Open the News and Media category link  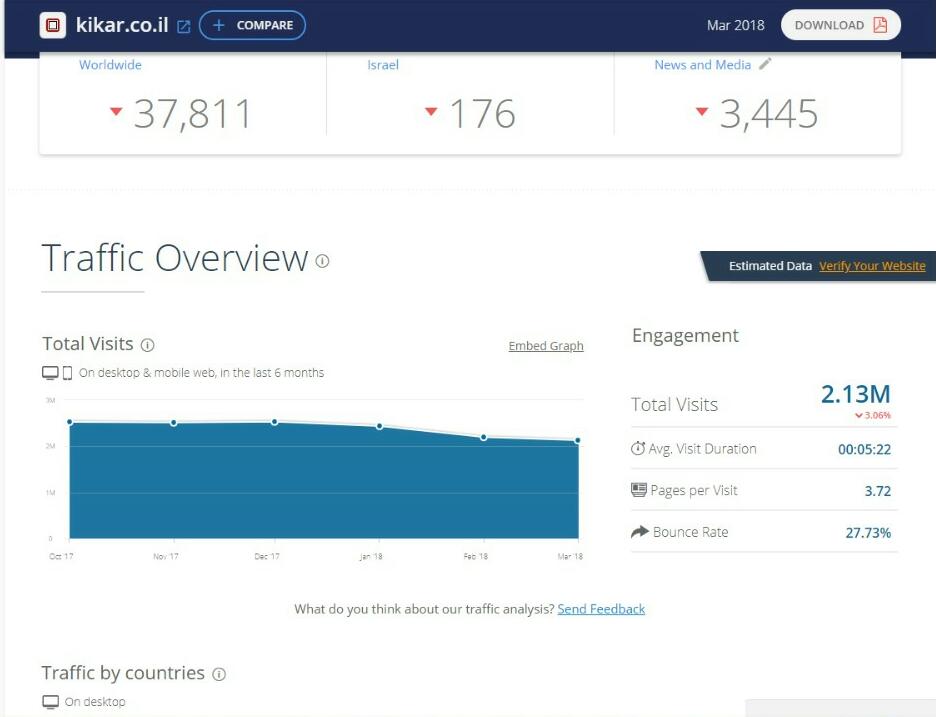702,65
